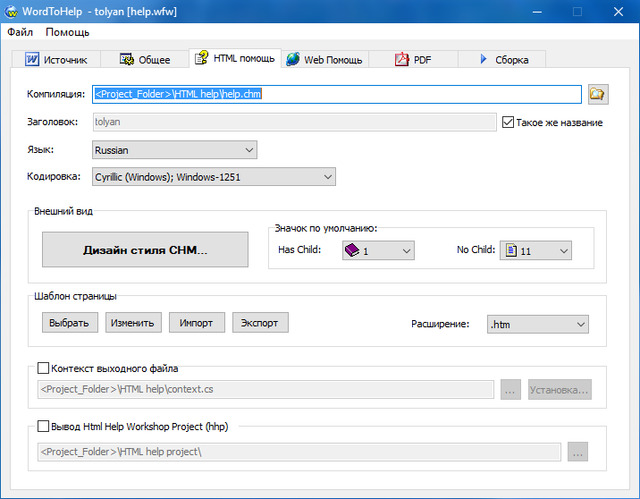Click the Word icon on Источник tab

(31, 59)
